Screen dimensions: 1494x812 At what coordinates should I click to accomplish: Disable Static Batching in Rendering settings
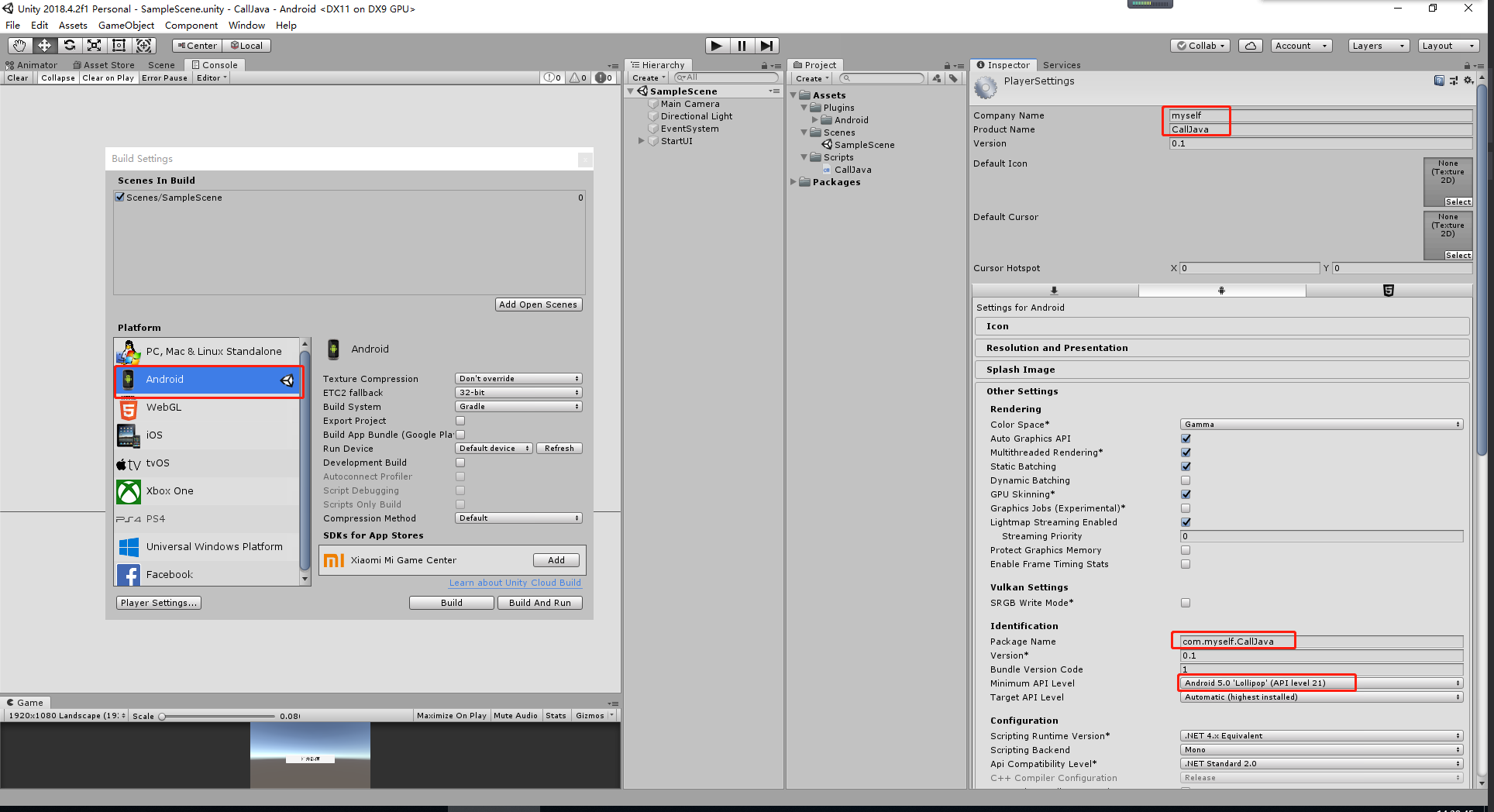coord(1185,466)
